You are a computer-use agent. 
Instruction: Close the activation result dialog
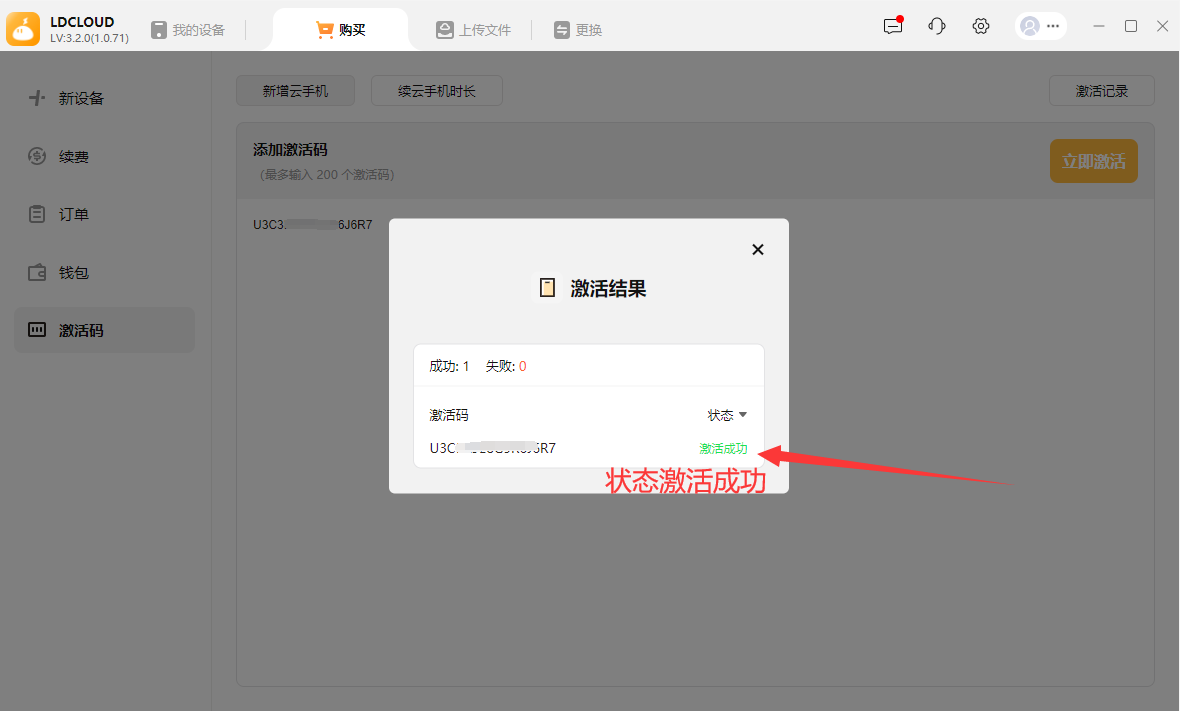pyautogui.click(x=758, y=250)
